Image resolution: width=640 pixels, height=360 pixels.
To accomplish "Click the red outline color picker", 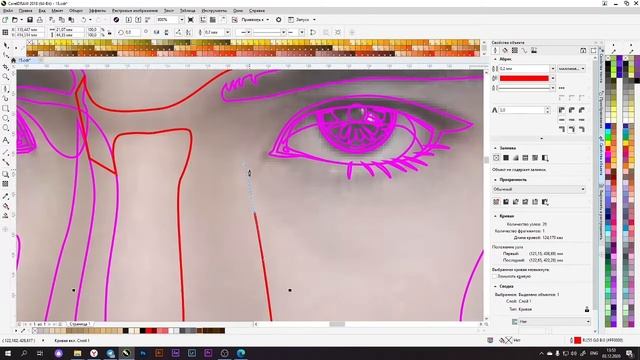I will [x=524, y=78].
